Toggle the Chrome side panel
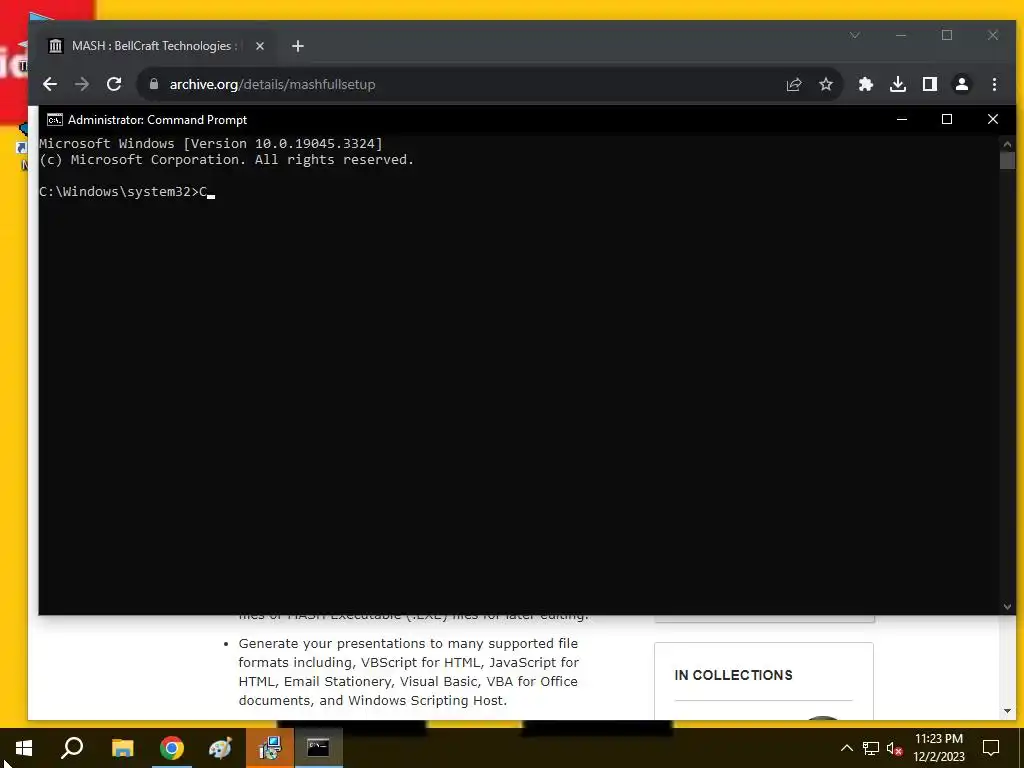This screenshot has height=768, width=1024. pos(930,84)
